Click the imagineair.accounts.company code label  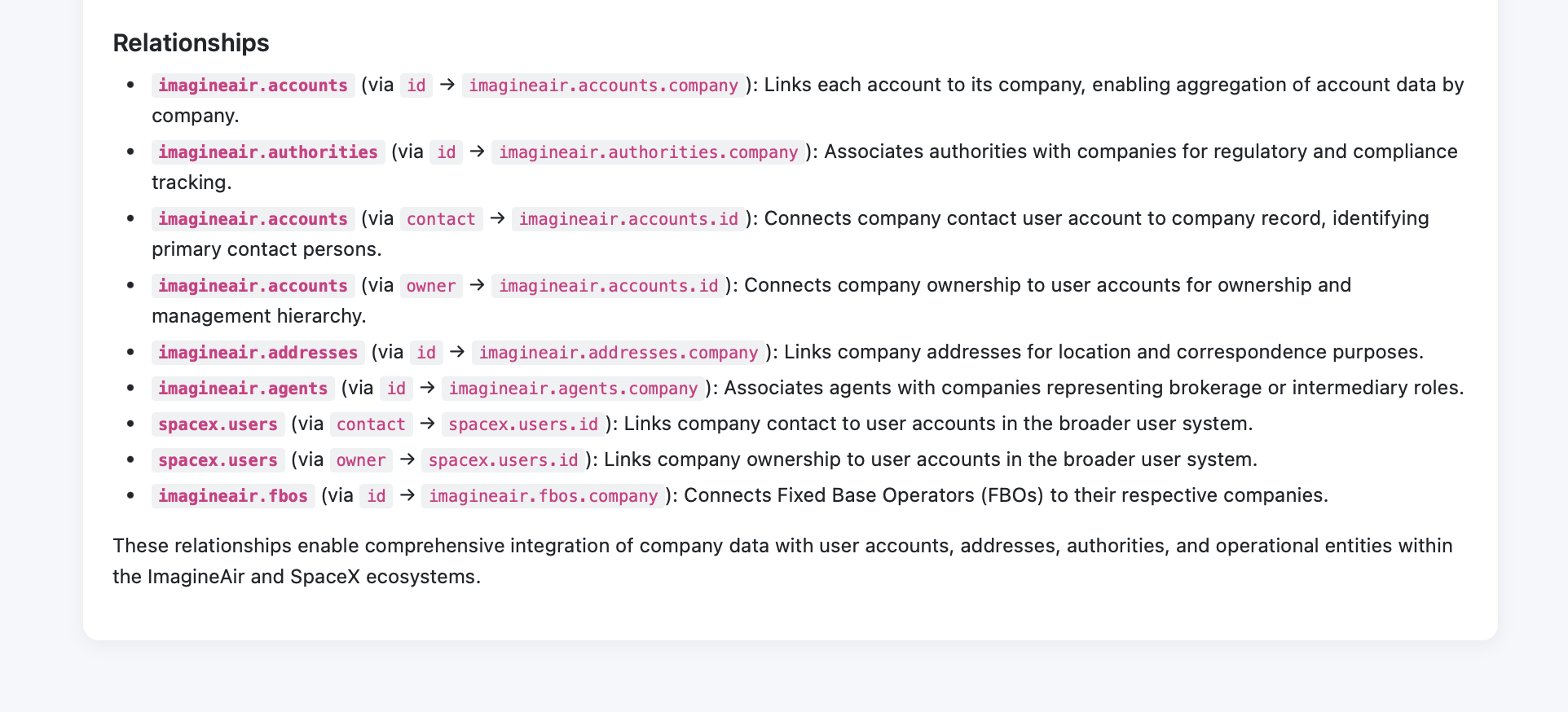coord(604,86)
